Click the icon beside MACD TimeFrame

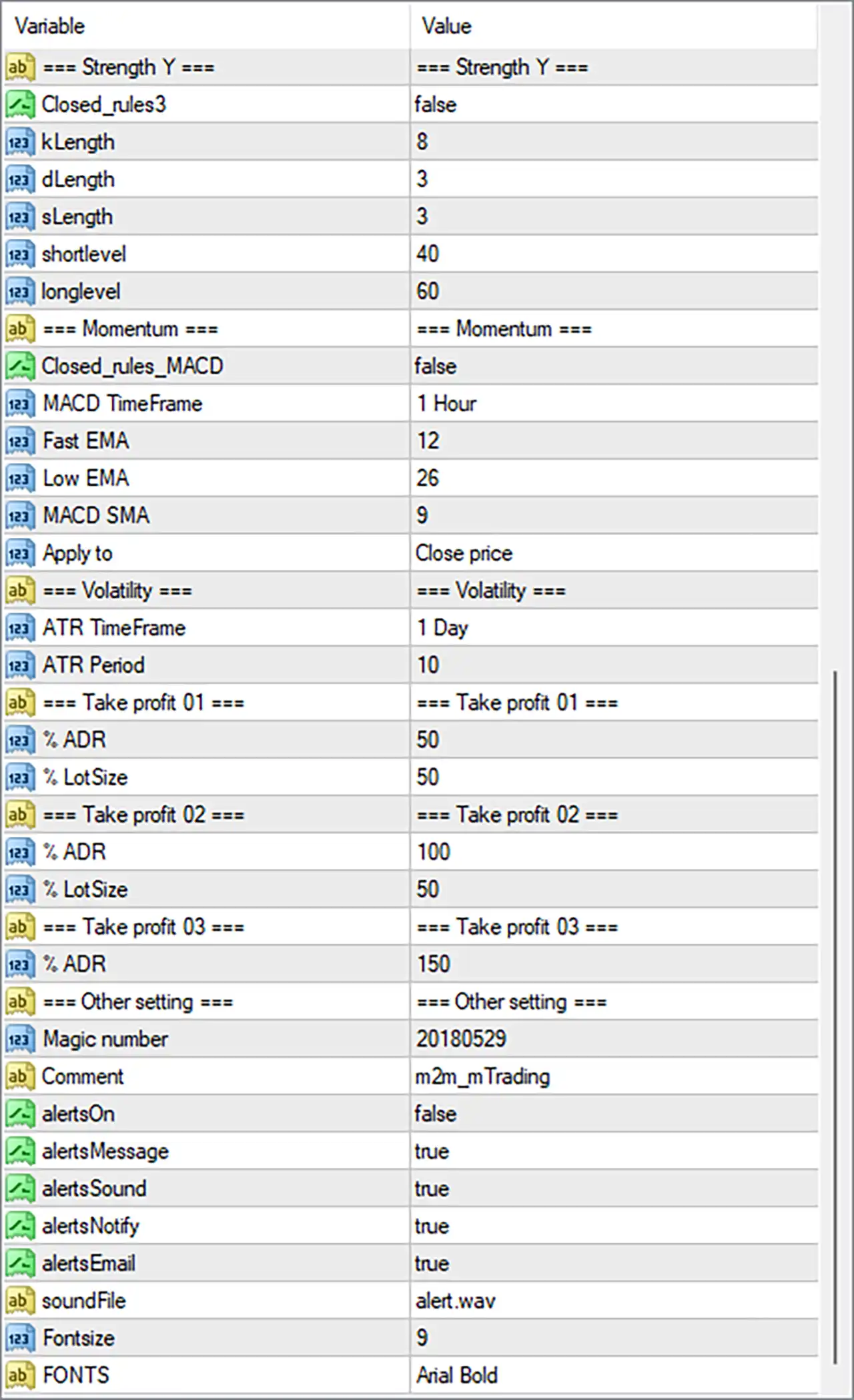point(20,404)
